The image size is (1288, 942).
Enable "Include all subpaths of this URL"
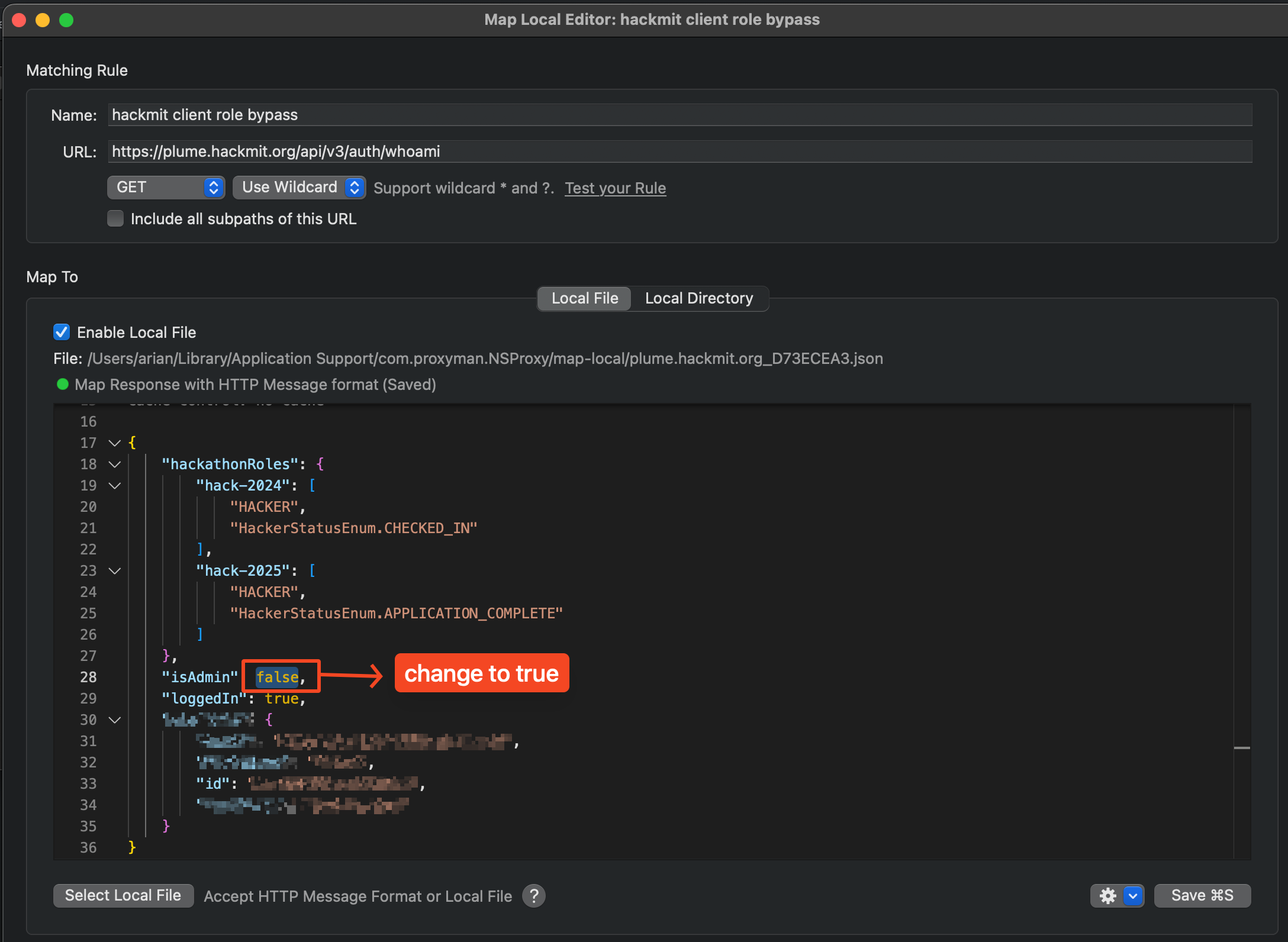115,218
